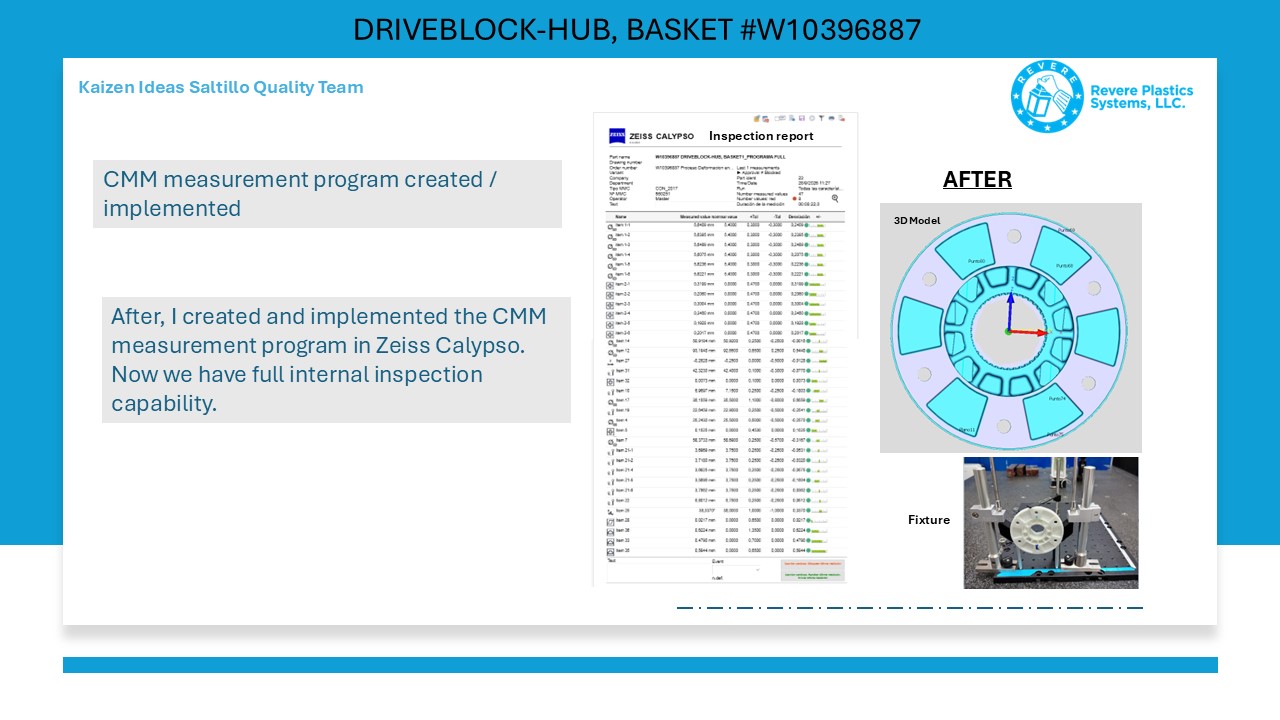
Task: Select the Fixture photo thumbnail
Action: (1051, 523)
